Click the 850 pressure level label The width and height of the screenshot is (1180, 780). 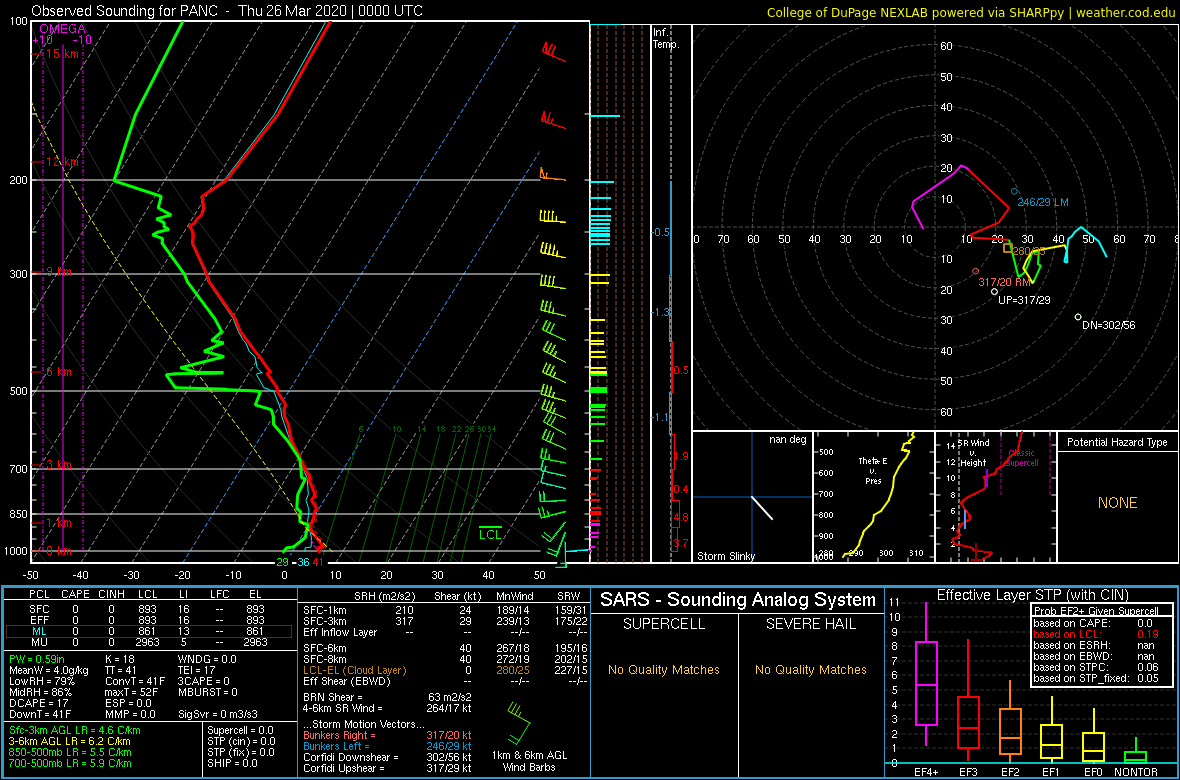(18, 515)
